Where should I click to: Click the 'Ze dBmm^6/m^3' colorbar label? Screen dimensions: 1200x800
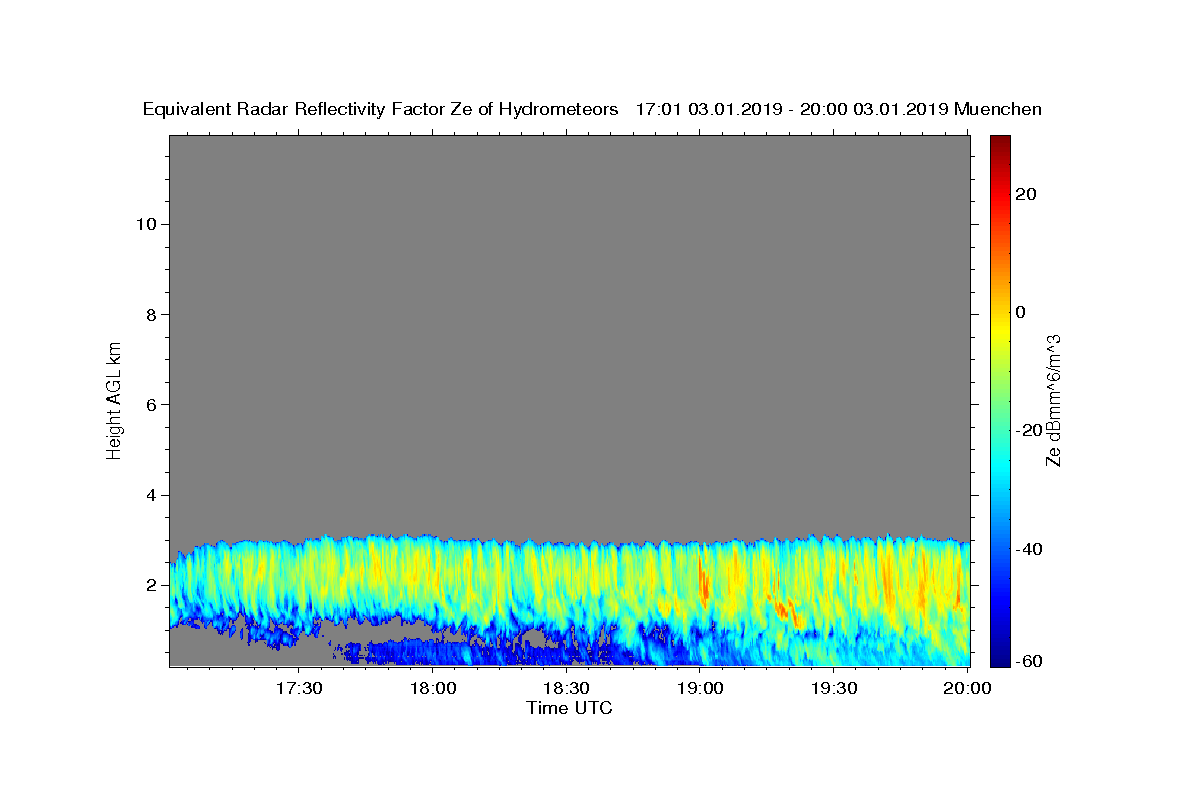(1053, 400)
